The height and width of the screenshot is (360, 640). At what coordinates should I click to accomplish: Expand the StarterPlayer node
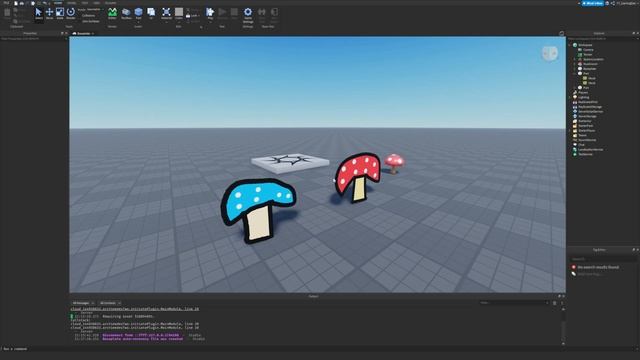tap(570, 130)
